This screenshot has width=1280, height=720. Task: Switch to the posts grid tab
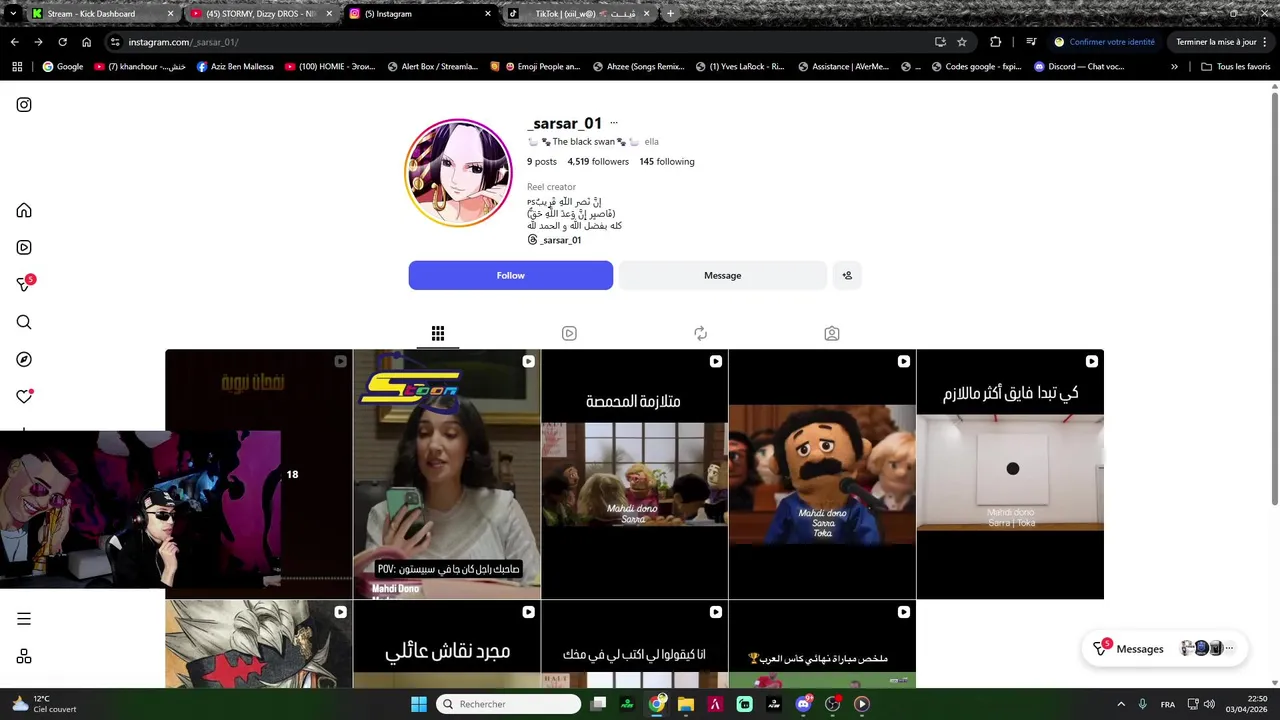(438, 333)
